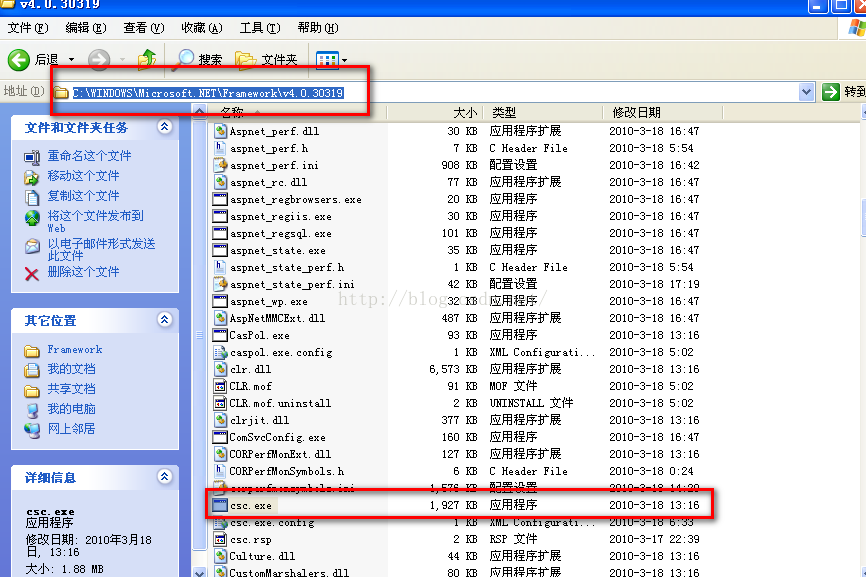
Task: Collapse the 其它位置 panel
Action: 164,320
